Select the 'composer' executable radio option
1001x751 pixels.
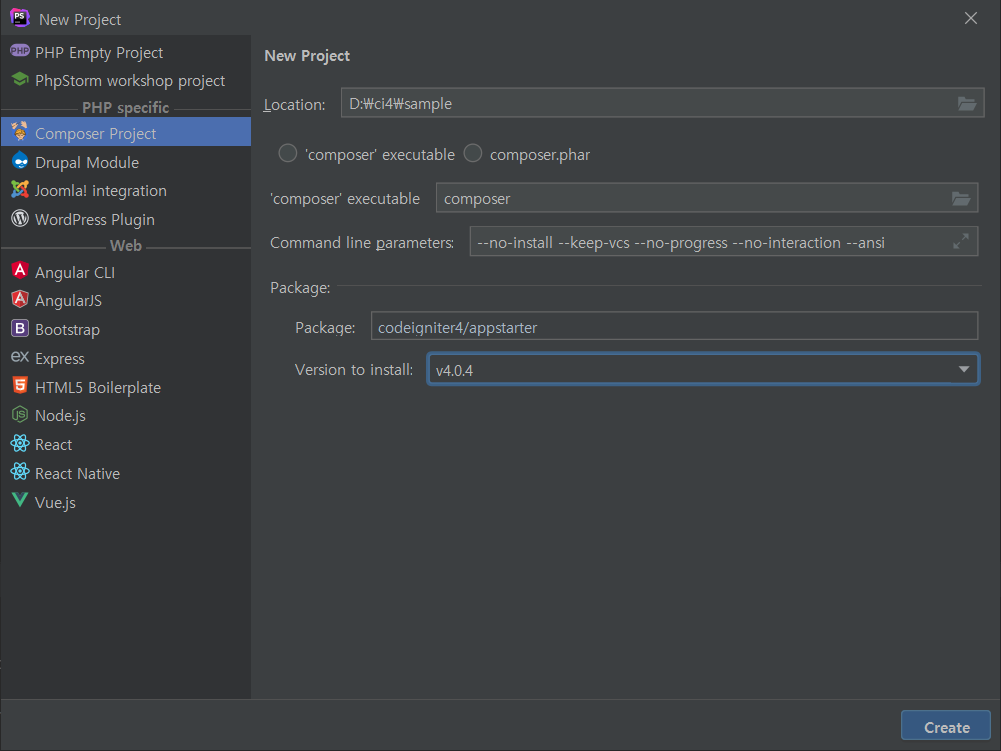[288, 153]
